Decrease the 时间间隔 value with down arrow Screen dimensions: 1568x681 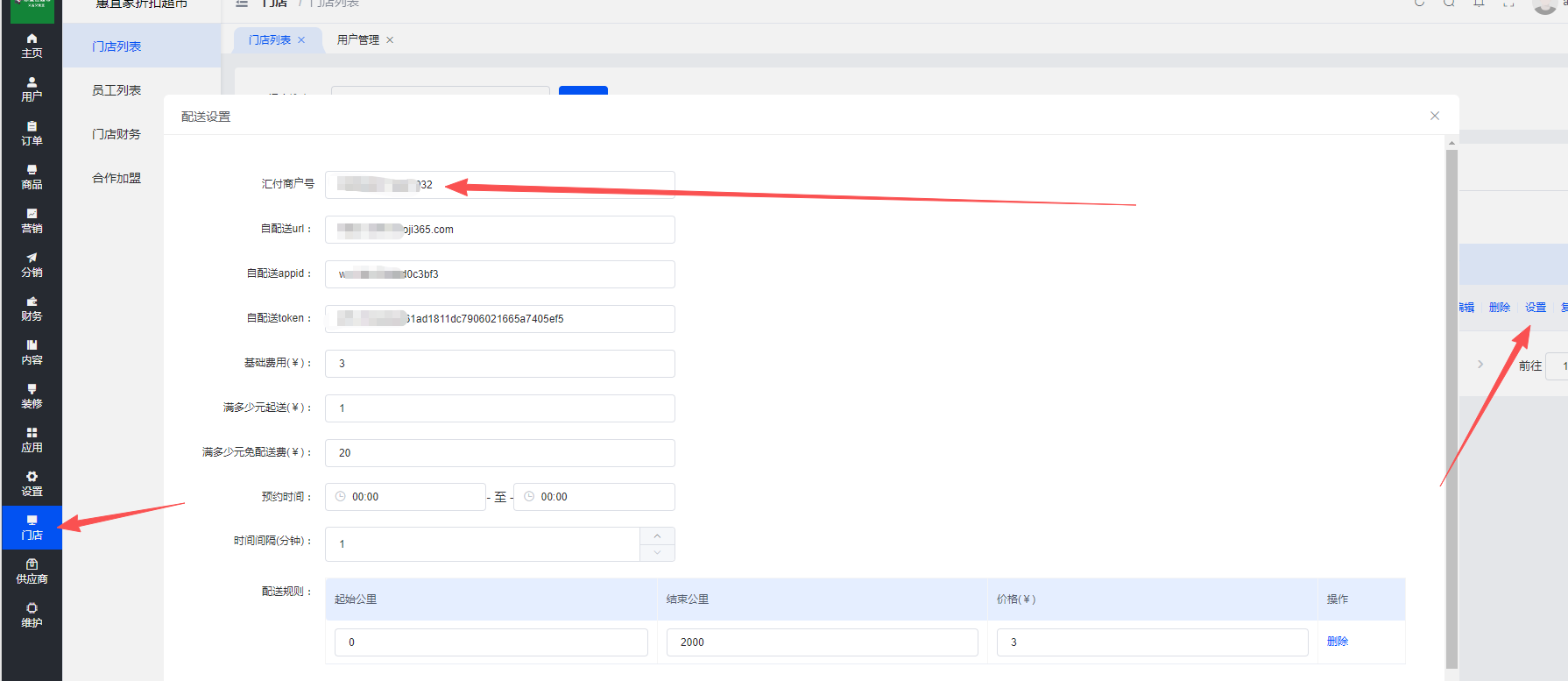click(657, 553)
